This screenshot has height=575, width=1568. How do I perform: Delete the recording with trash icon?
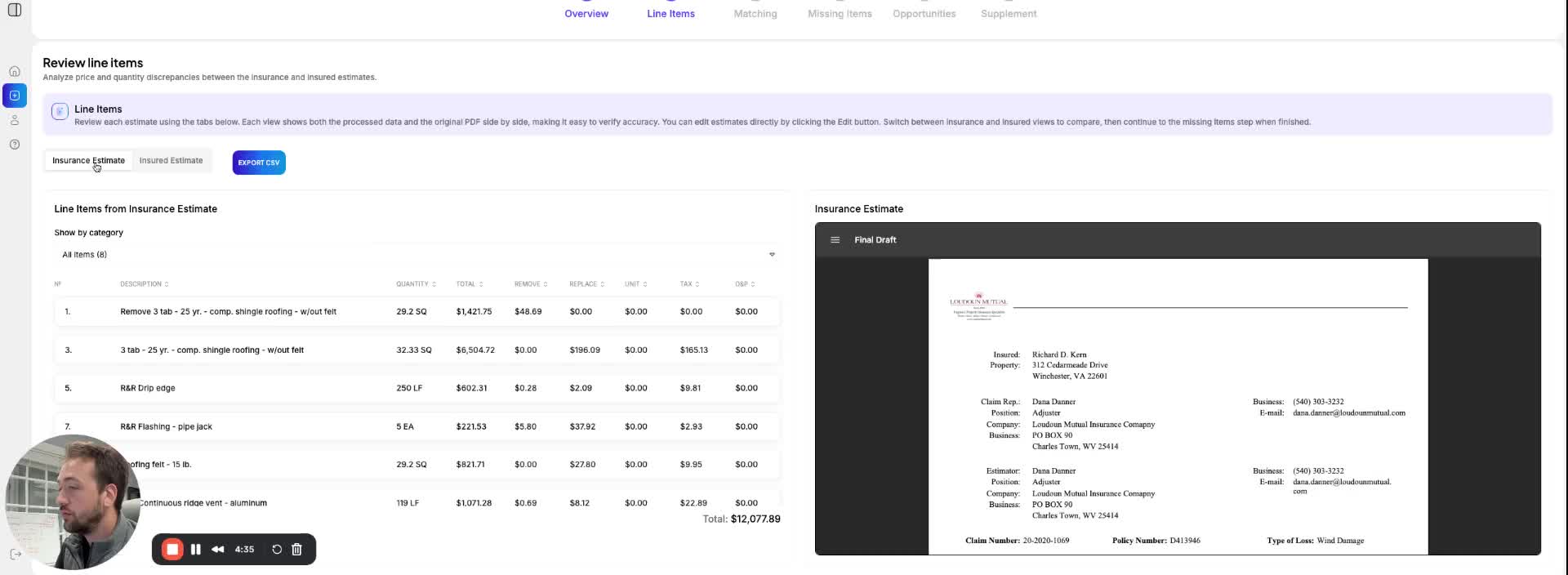point(297,550)
